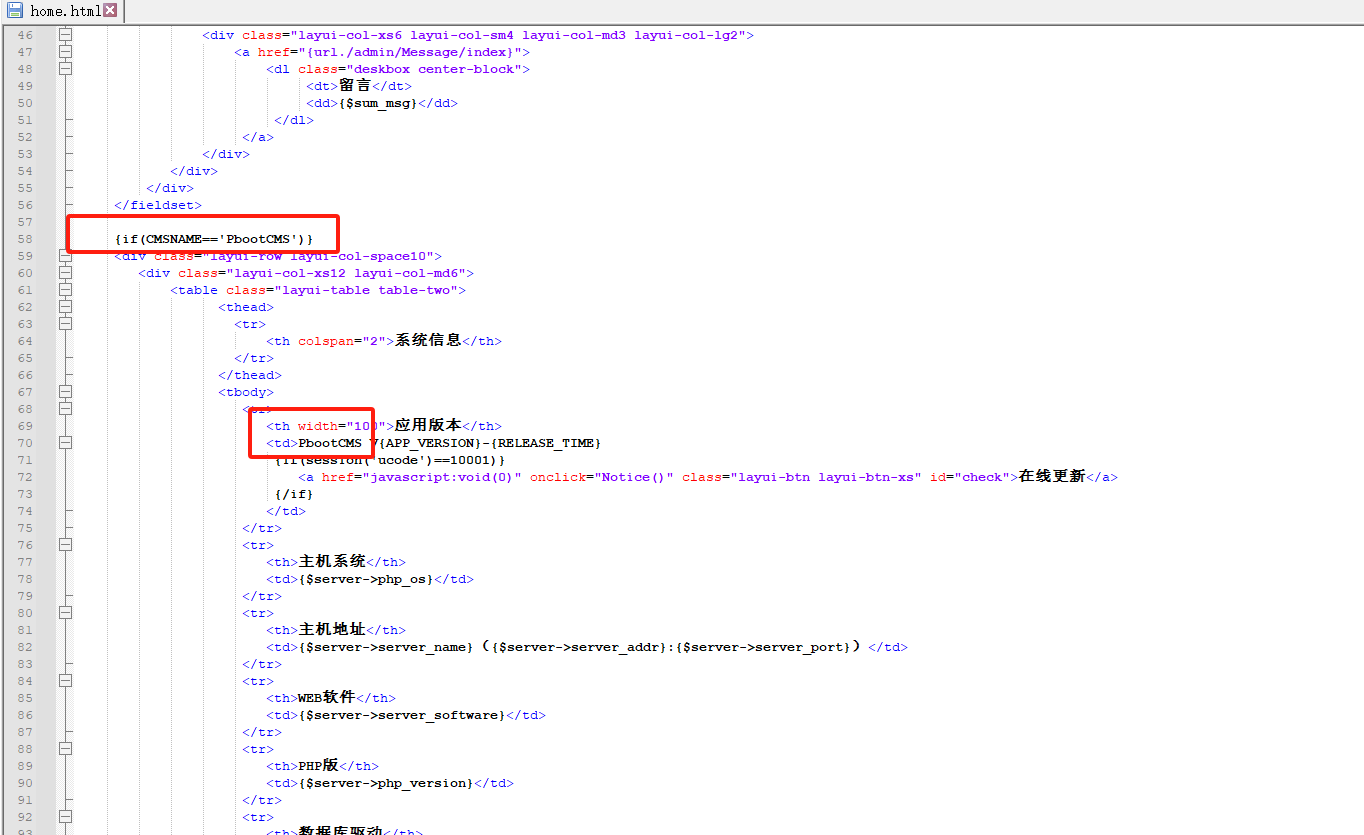Collapse the thead block on line 62
The image size is (1364, 835).
click(65, 307)
